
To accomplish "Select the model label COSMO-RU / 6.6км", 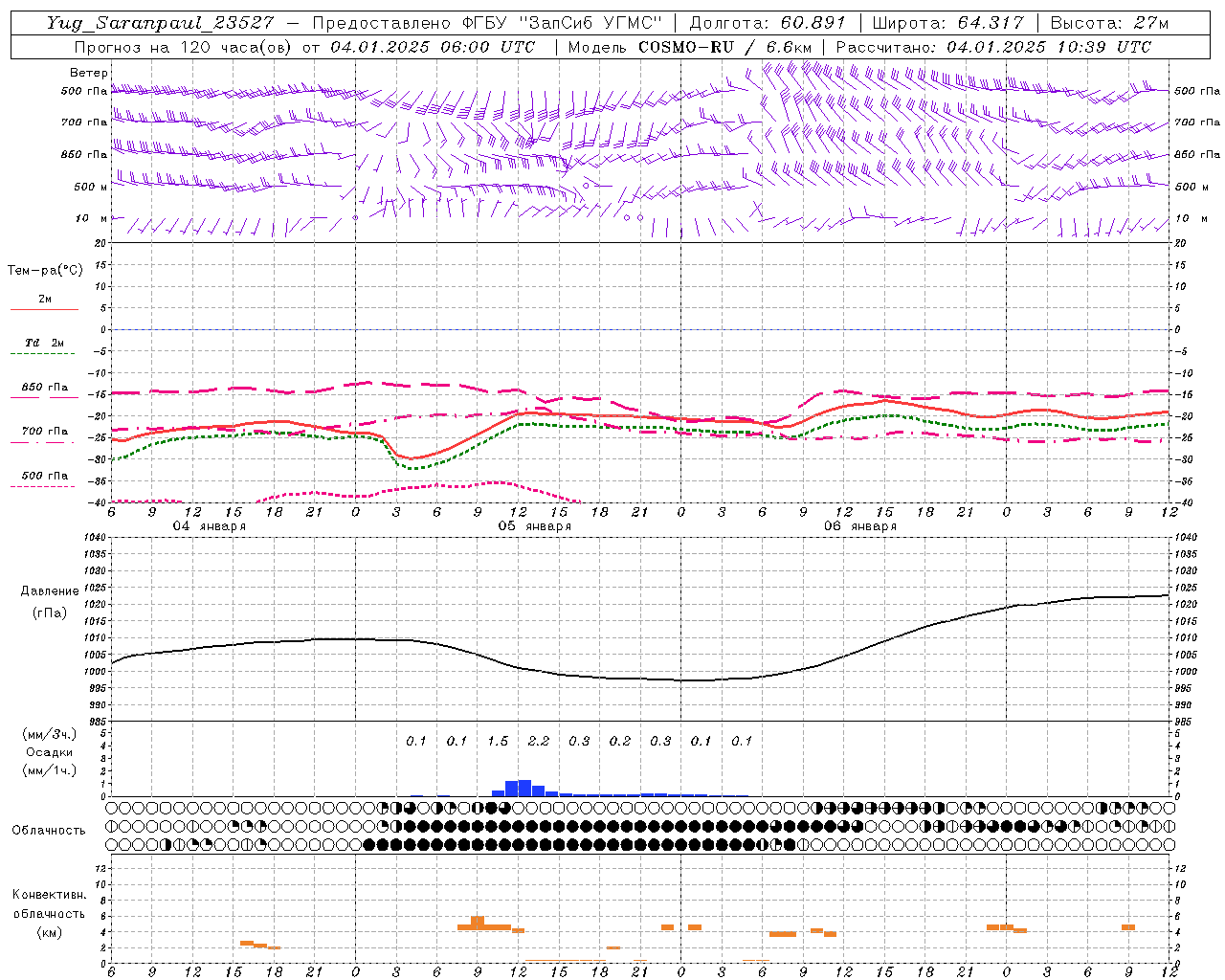I will pos(725,47).
